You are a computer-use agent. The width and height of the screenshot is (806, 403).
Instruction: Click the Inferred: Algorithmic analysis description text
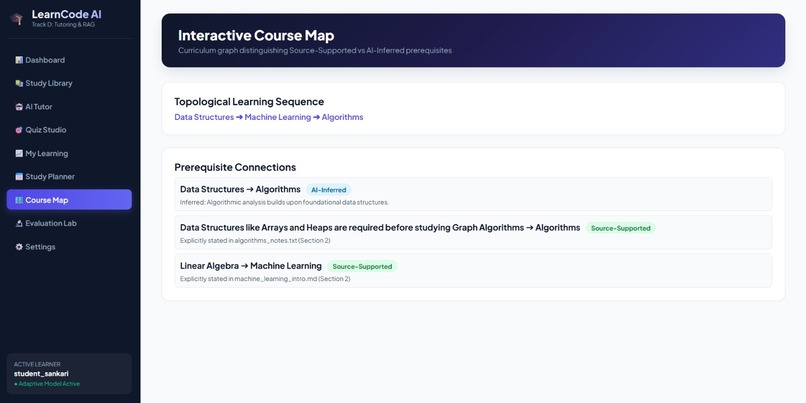pos(284,203)
